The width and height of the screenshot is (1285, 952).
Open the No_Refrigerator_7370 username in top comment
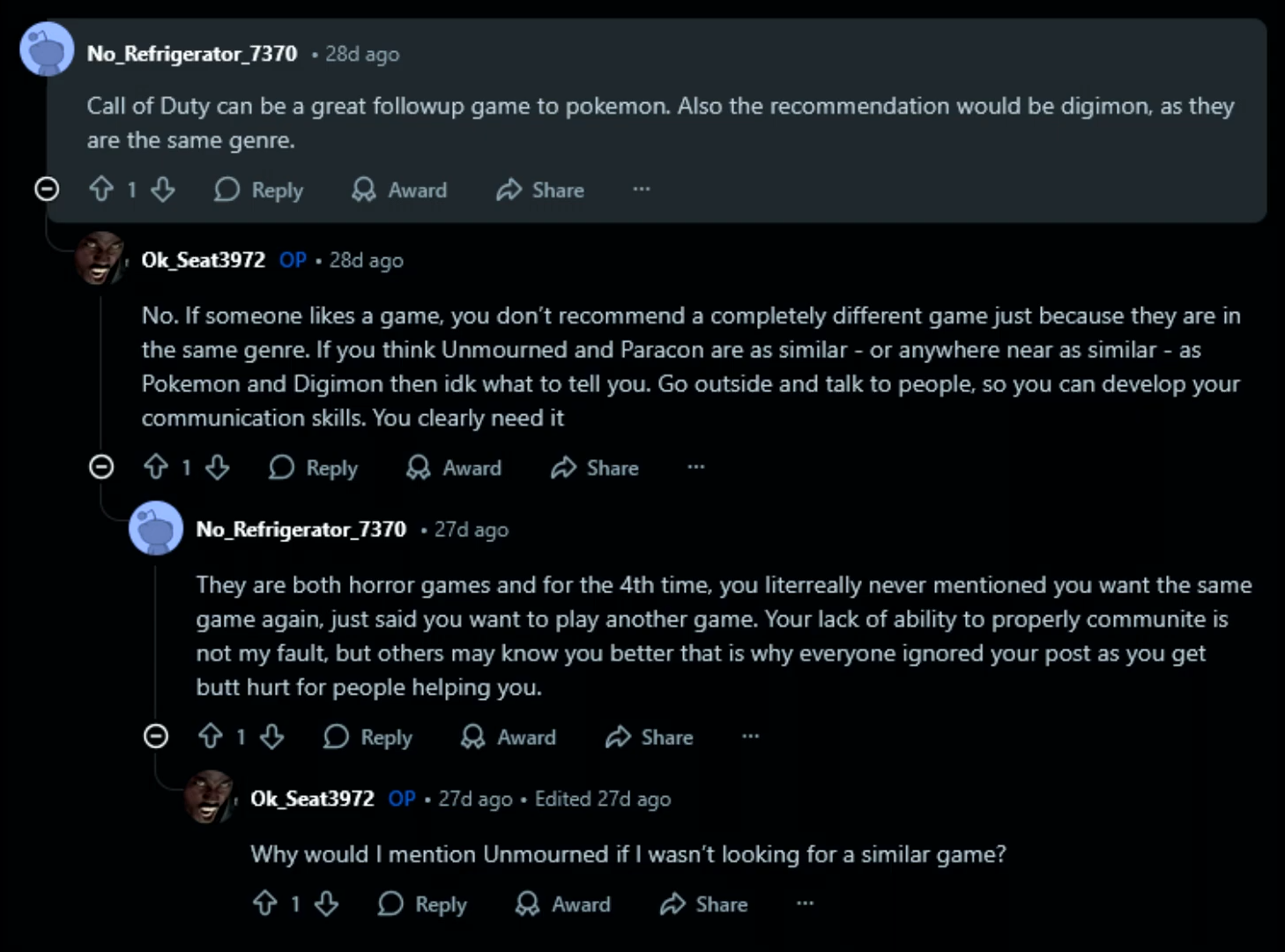tap(192, 54)
